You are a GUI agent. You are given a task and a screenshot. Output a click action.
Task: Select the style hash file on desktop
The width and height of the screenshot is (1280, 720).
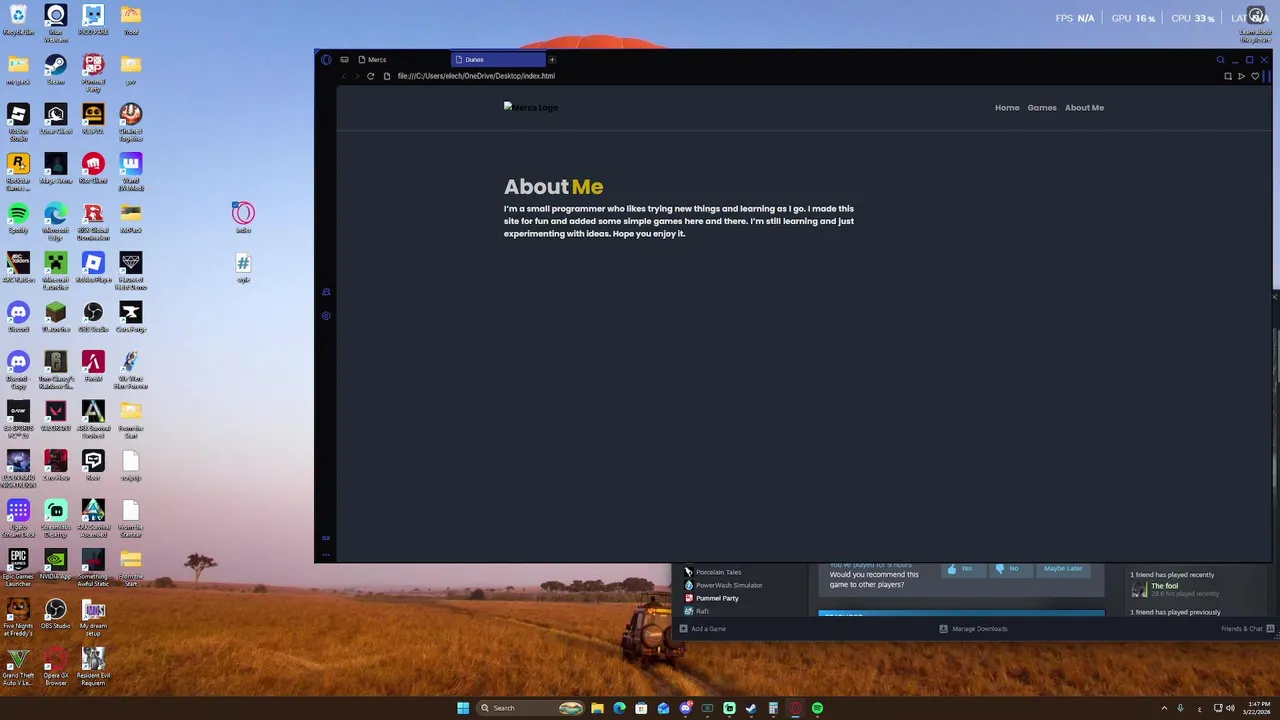(x=243, y=267)
